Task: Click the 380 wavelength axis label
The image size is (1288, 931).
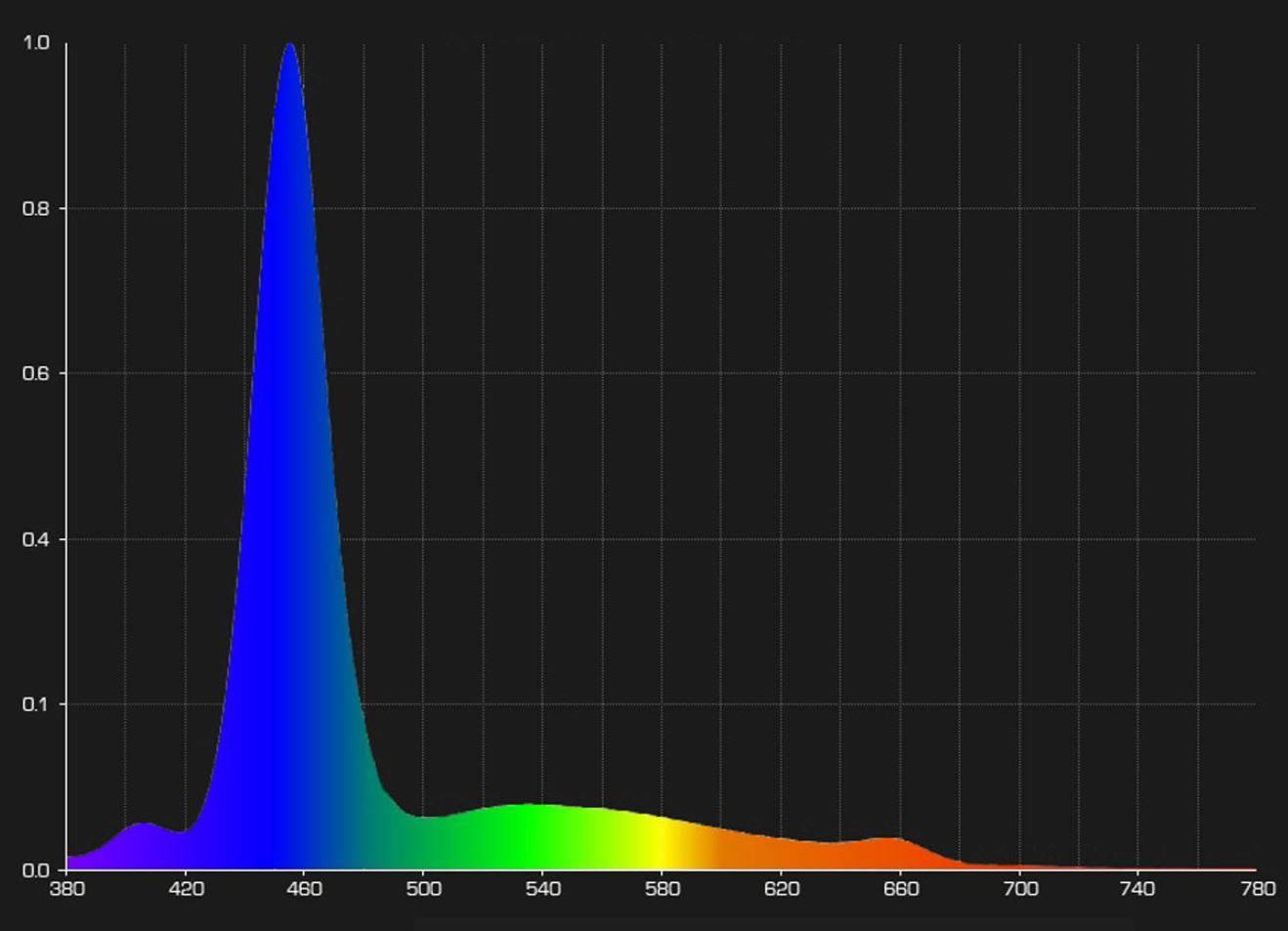Action: (66, 889)
